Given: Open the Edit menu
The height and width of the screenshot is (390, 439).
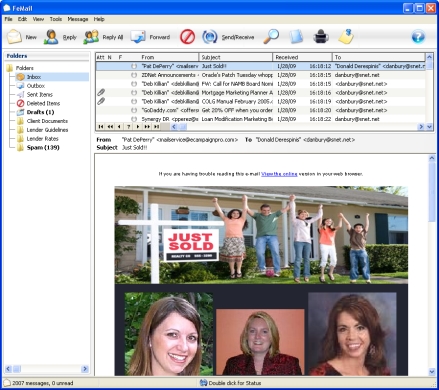Looking at the screenshot, I should [22, 19].
